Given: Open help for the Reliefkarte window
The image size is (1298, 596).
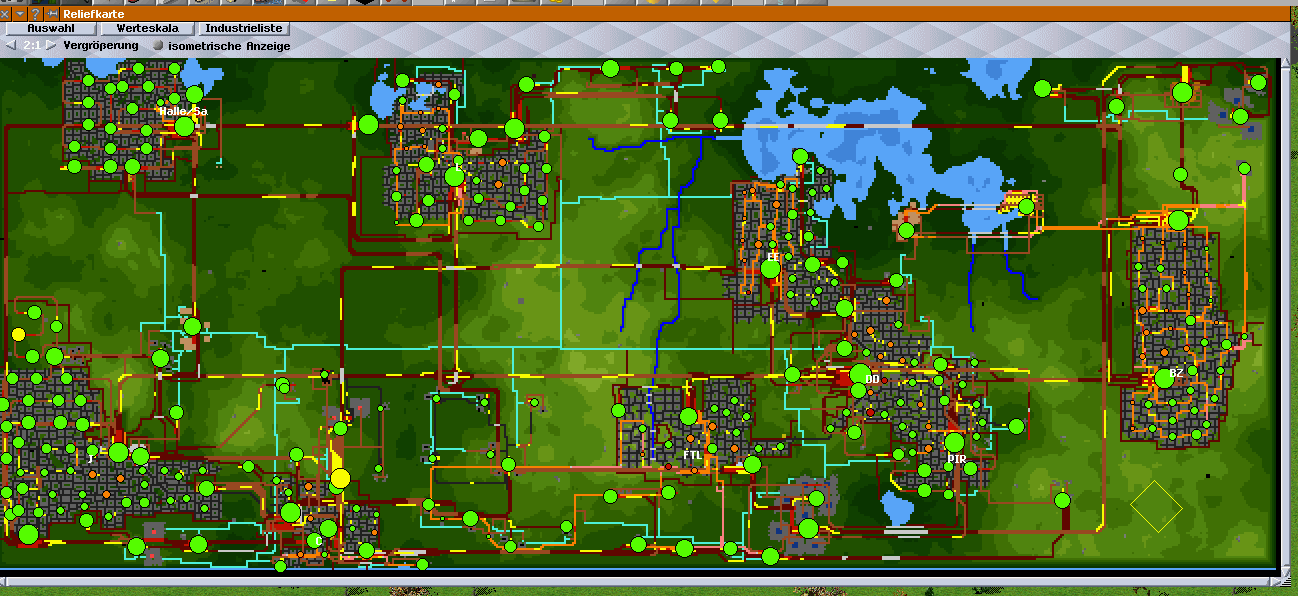Looking at the screenshot, I should [36, 14].
